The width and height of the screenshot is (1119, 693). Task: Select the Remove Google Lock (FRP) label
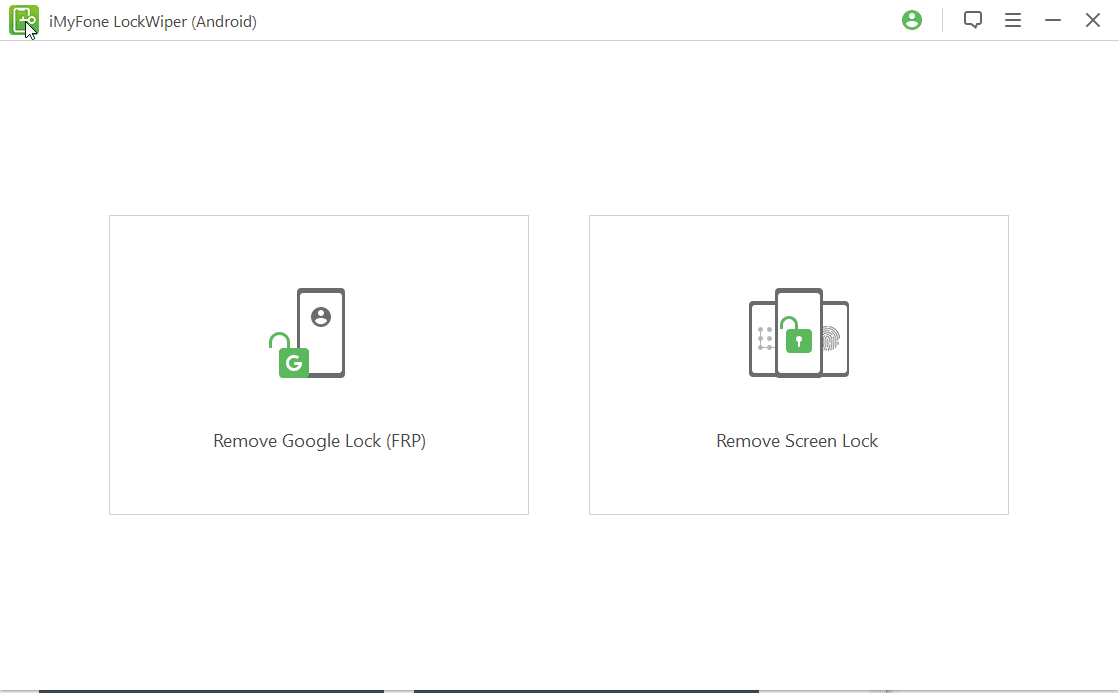(319, 441)
